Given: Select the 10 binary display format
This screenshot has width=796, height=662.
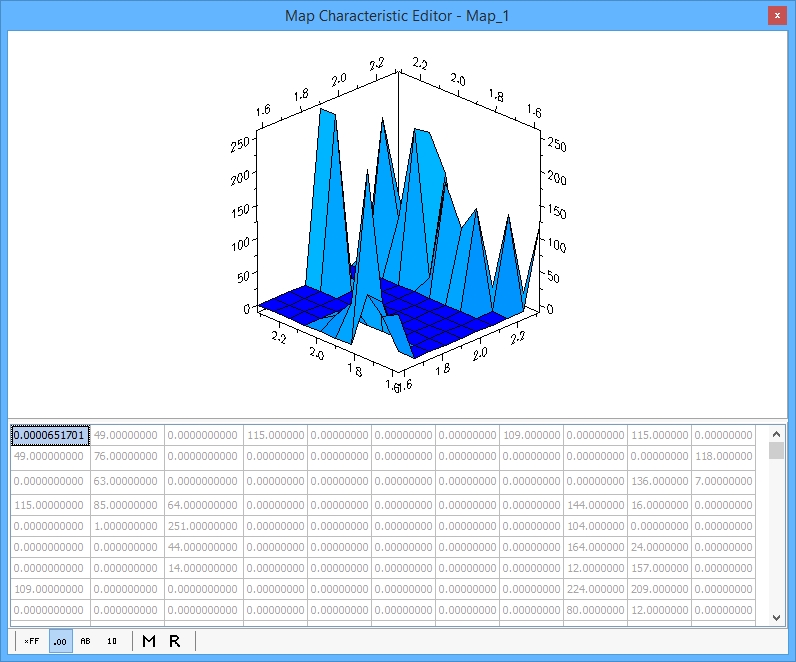Looking at the screenshot, I should point(112,641).
